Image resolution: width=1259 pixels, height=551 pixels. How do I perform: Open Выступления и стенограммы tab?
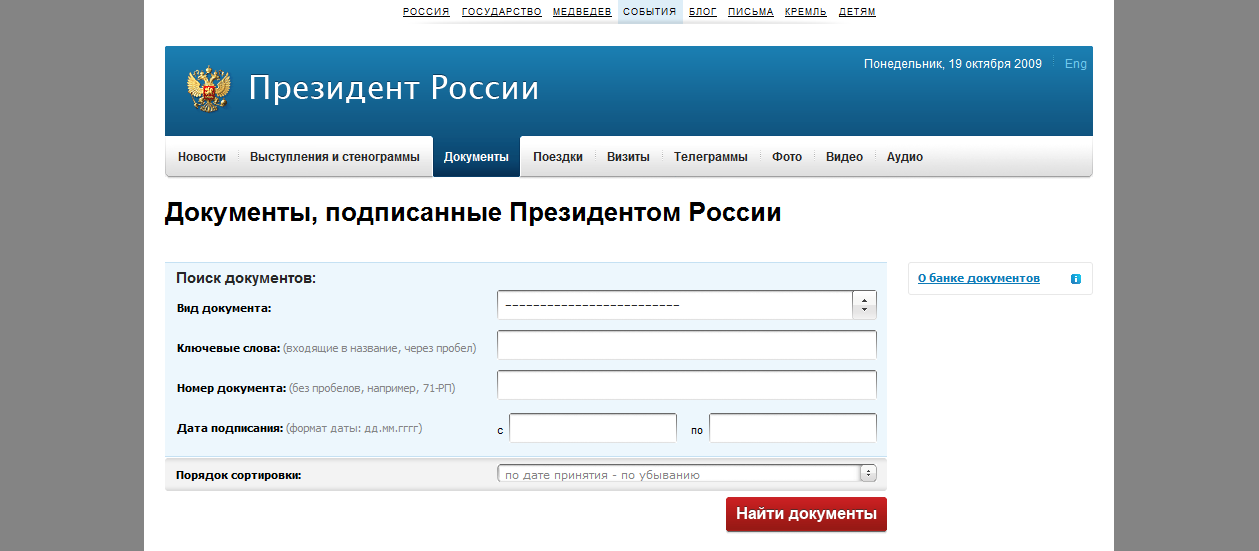point(335,157)
